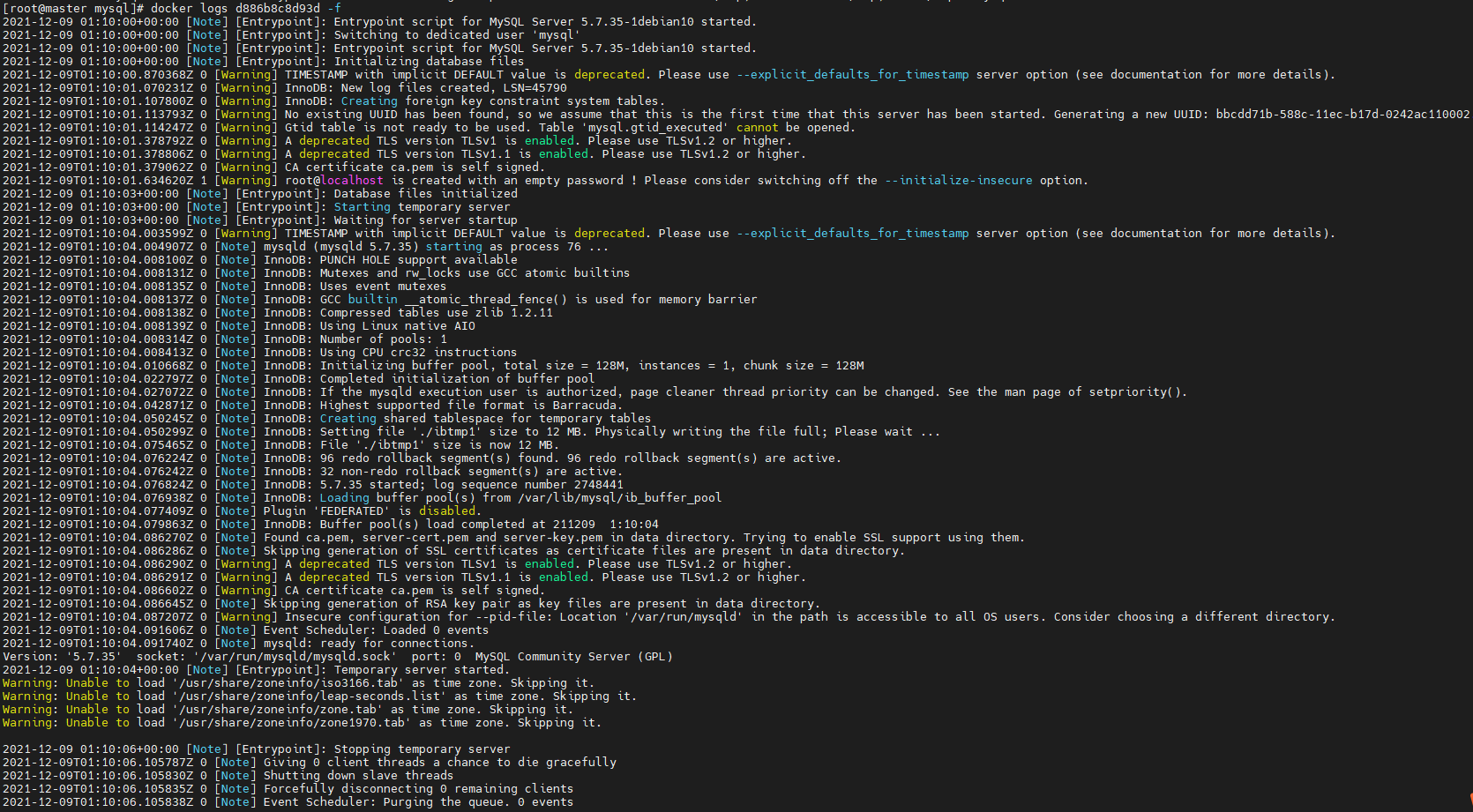Click the '--explicit_defaults_for_timestamp' option in the first warning
The height and width of the screenshot is (812, 1473).
point(853,74)
